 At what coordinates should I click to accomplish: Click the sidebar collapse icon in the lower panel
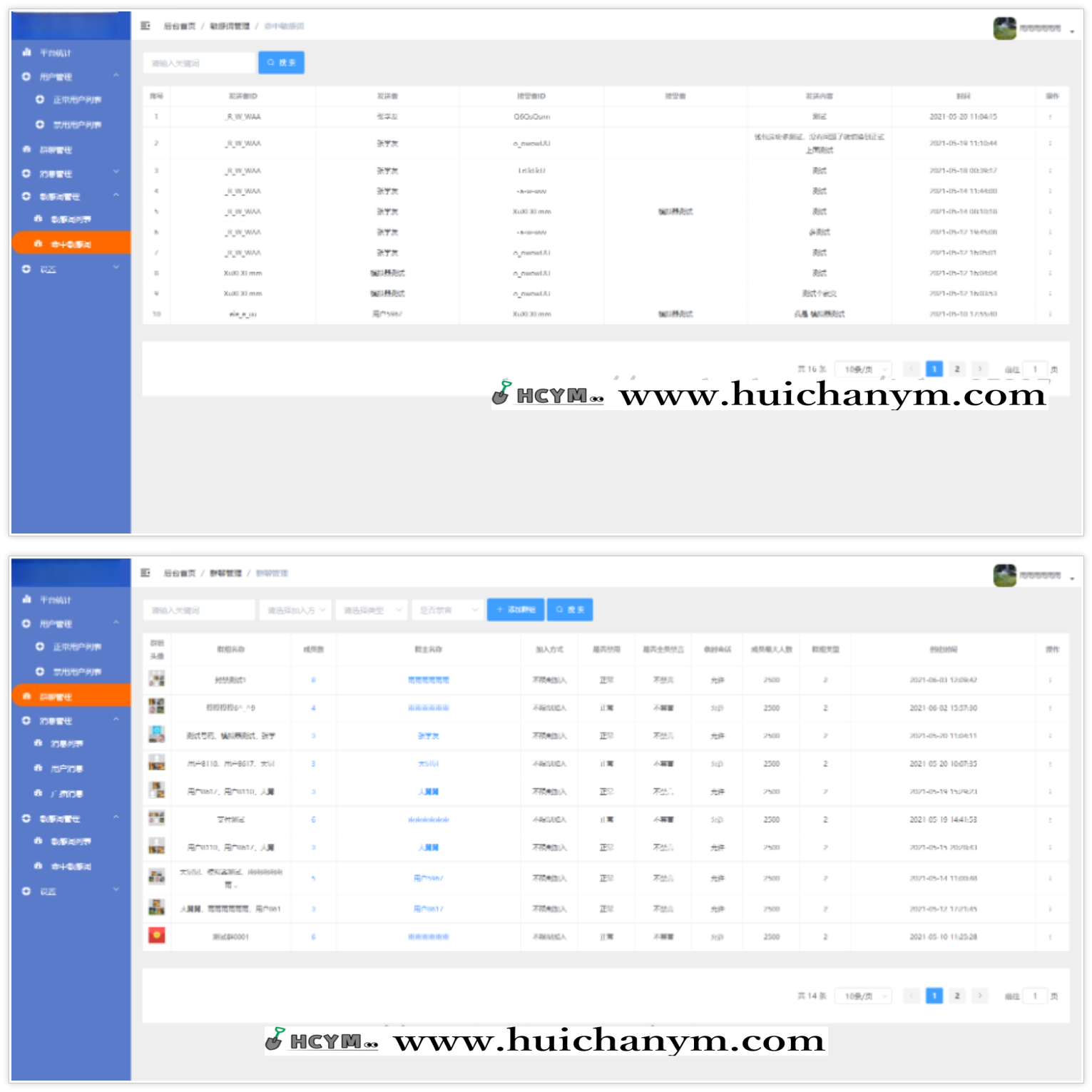[146, 573]
